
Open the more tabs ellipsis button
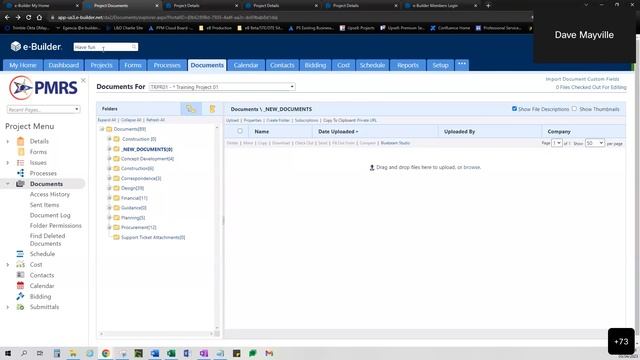[462, 64]
